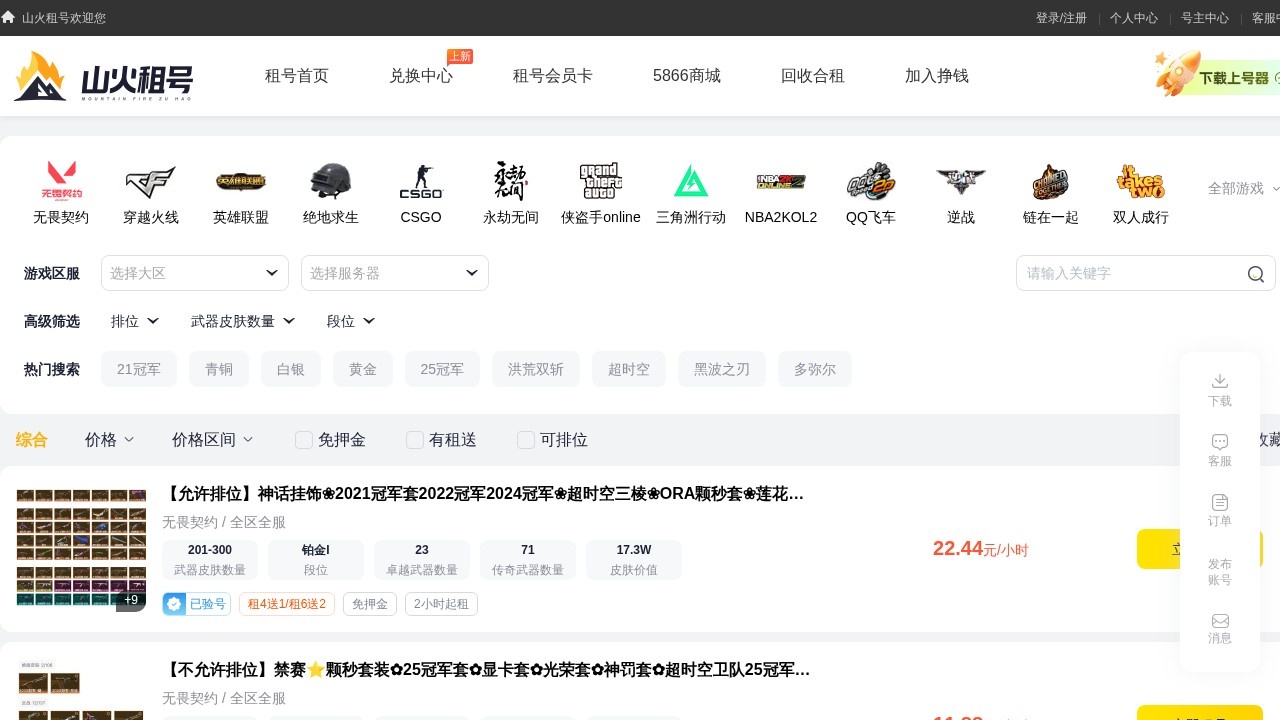Choose the 绝地求生 helmet icon
The image size is (1280, 720).
(331, 182)
